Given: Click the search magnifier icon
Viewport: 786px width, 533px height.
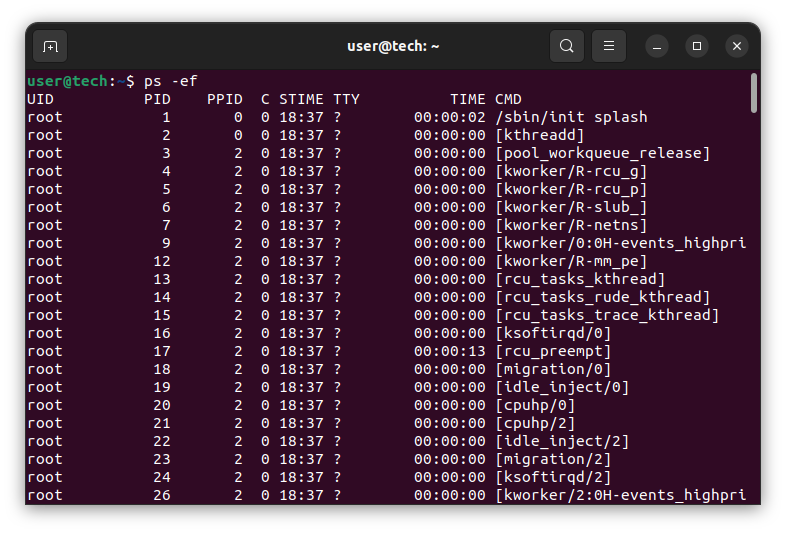Looking at the screenshot, I should [567, 46].
